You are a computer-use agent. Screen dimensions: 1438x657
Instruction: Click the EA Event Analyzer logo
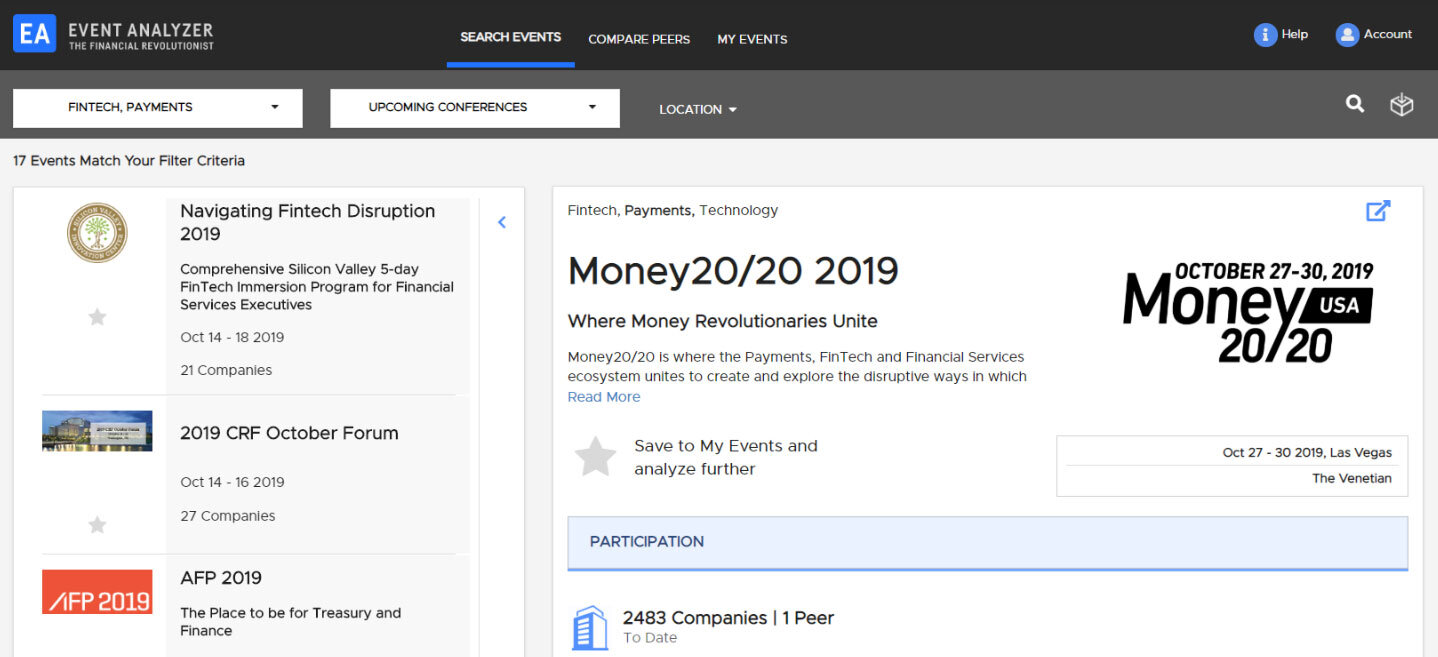113,34
